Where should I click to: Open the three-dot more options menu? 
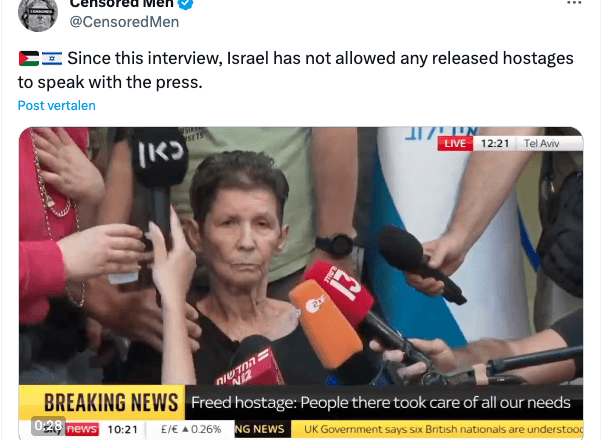[574, 3]
